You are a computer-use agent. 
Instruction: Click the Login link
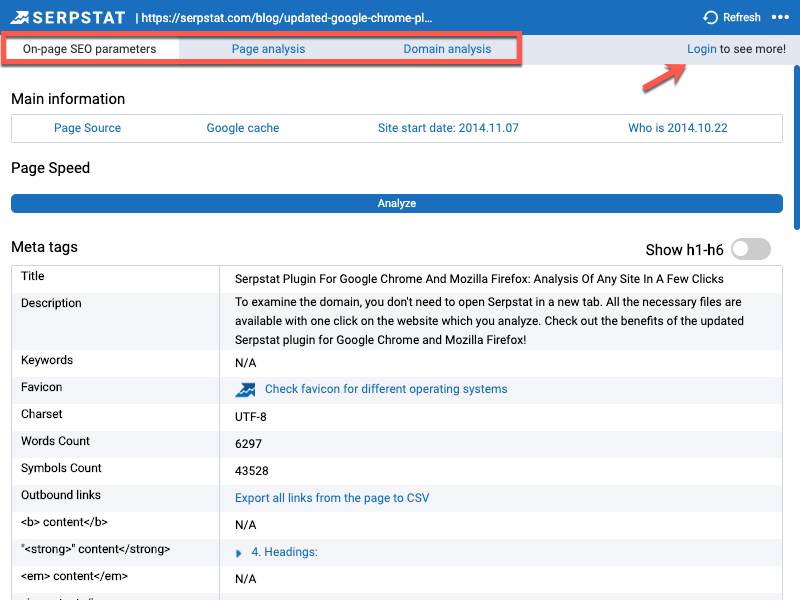coord(701,48)
